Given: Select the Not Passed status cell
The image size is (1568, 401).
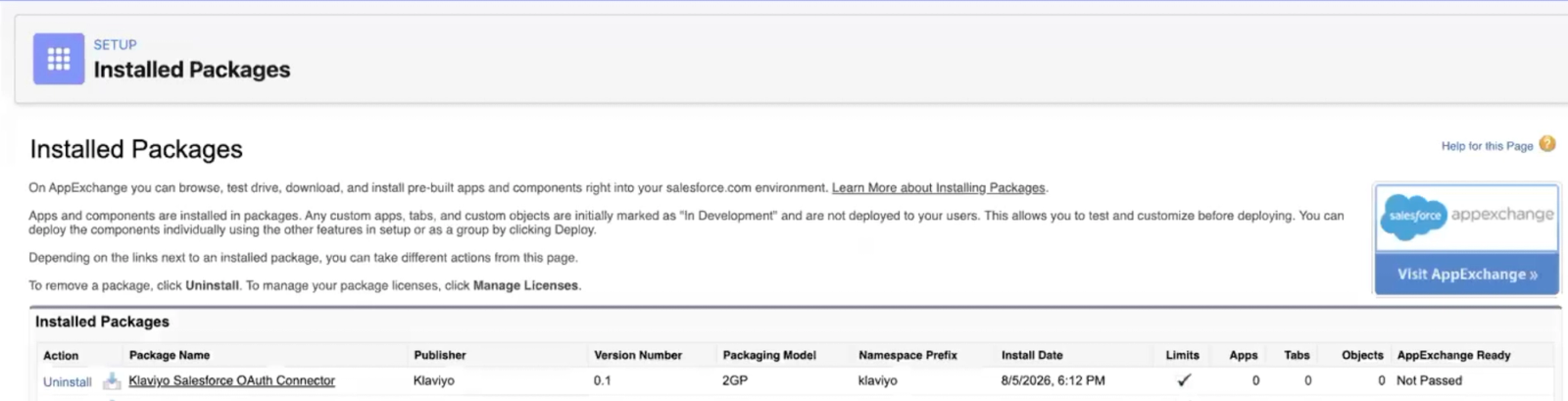Looking at the screenshot, I should click(x=1429, y=380).
